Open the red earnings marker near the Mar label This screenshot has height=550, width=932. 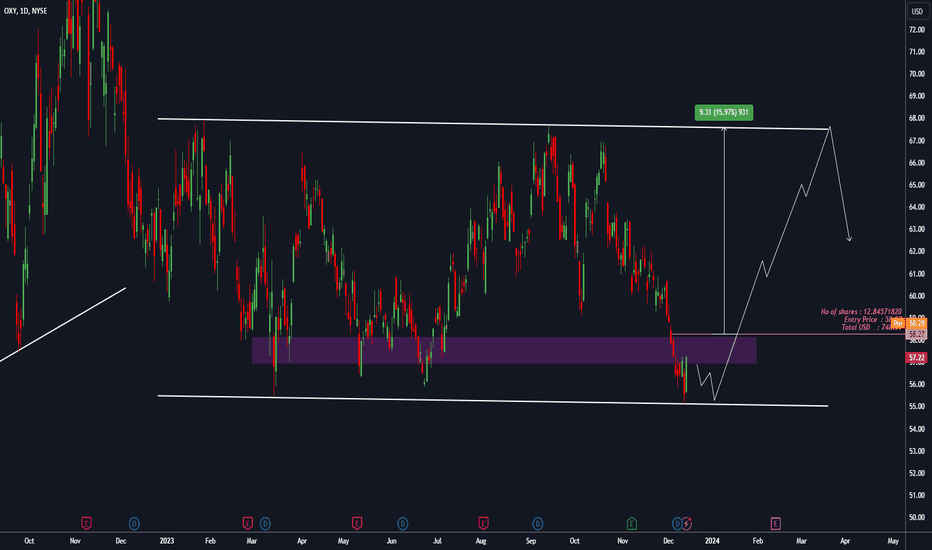pyautogui.click(x=248, y=523)
